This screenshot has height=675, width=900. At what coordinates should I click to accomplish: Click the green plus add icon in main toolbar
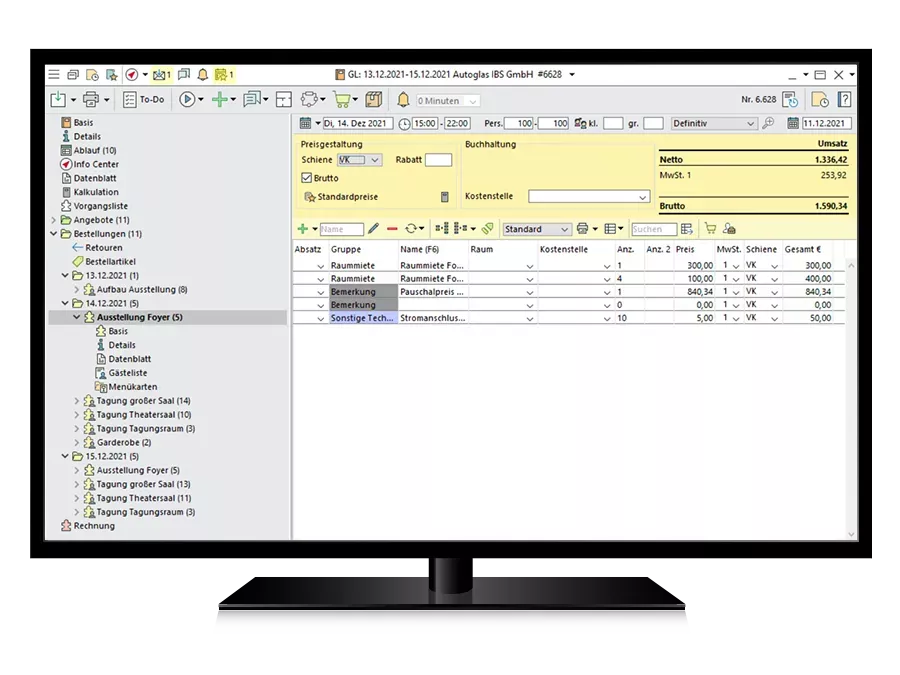(x=219, y=100)
